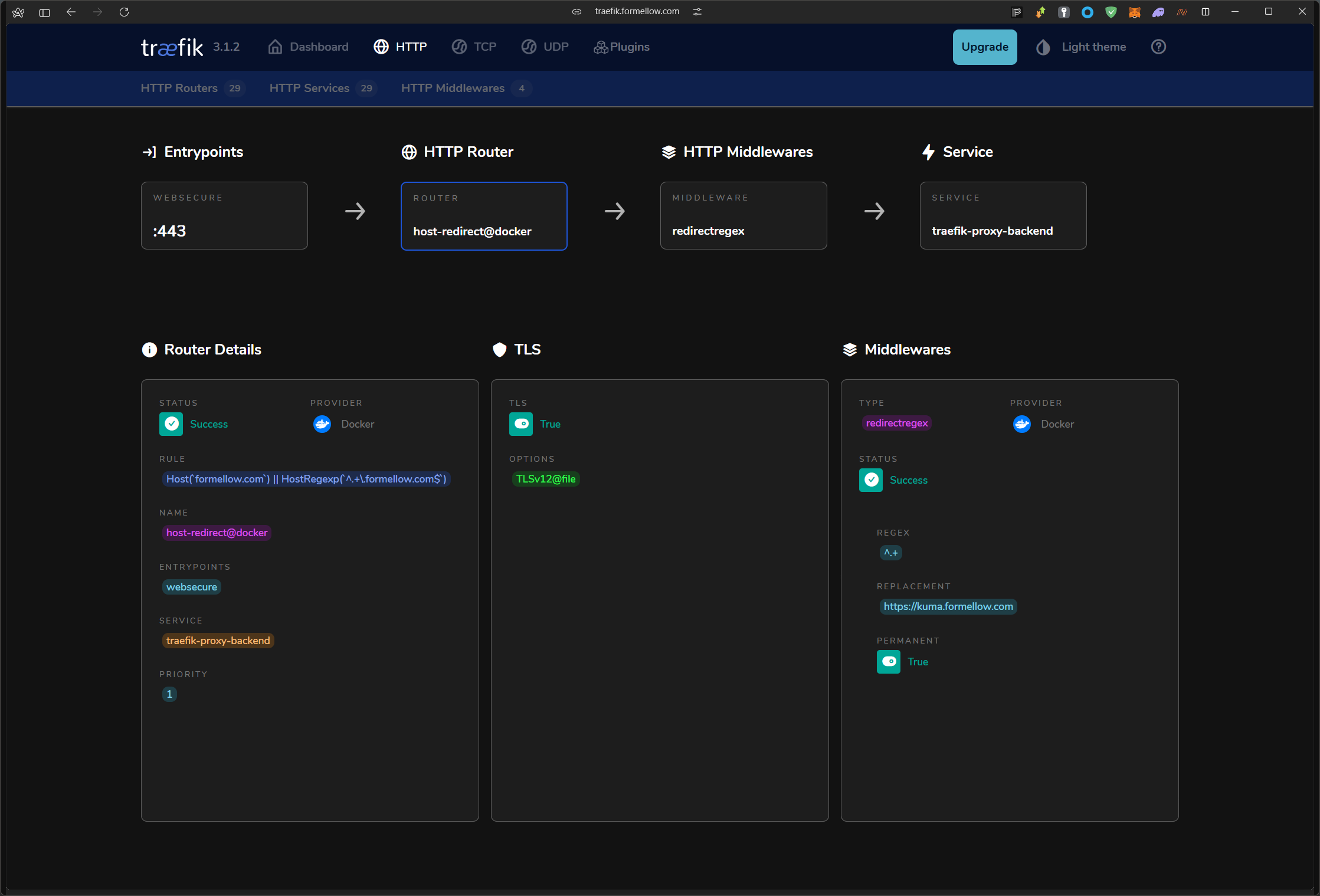Image resolution: width=1320 pixels, height=896 pixels.
Task: Click the Middlewares stack icon lower panel
Action: [x=850, y=350]
